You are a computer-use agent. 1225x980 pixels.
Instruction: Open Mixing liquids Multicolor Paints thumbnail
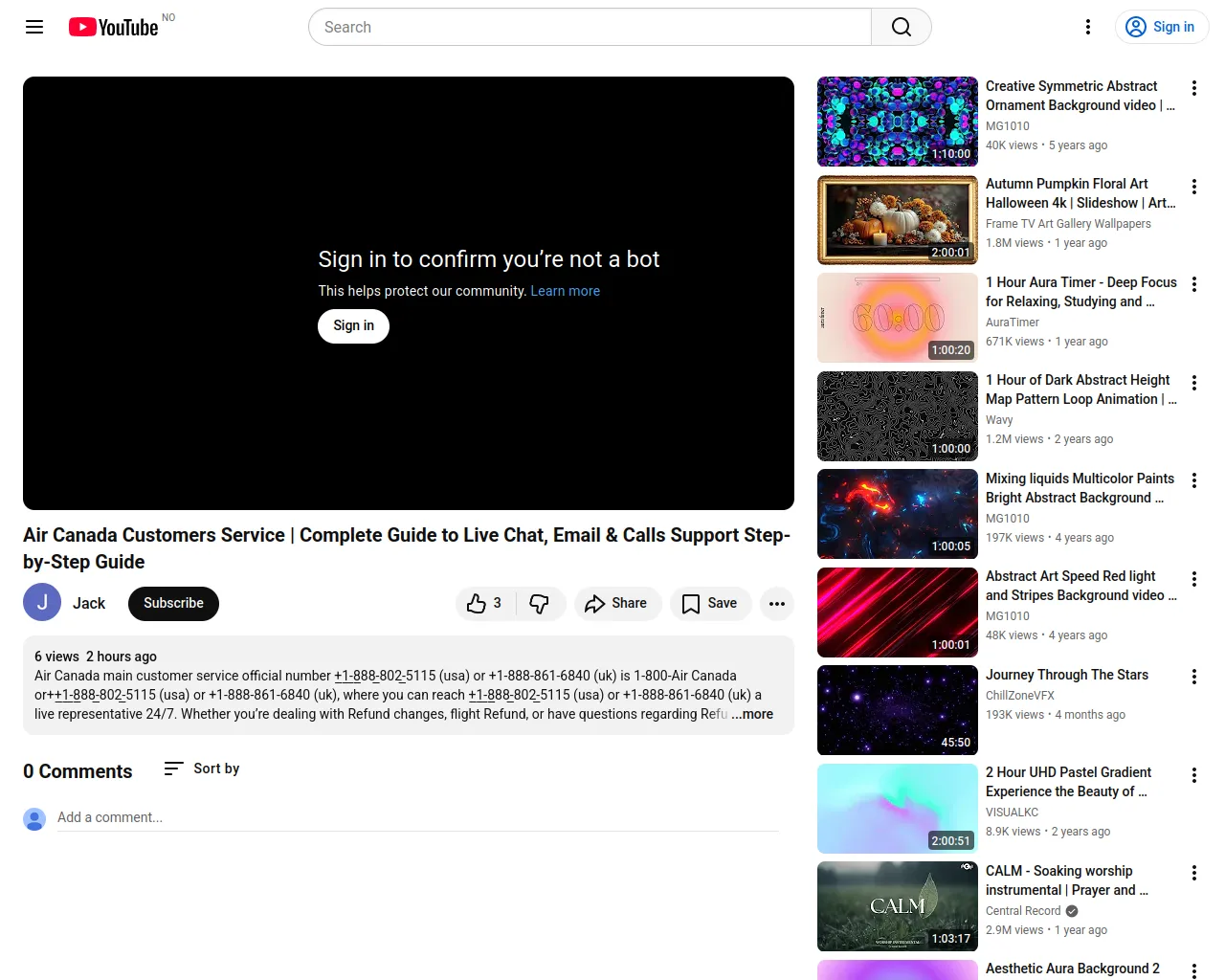pos(898,514)
